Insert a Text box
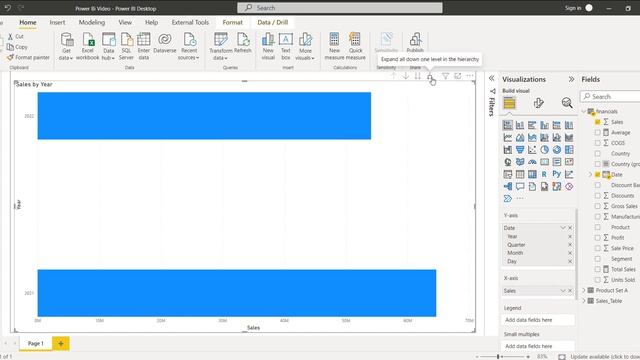This screenshot has height=360, width=640. point(286,47)
